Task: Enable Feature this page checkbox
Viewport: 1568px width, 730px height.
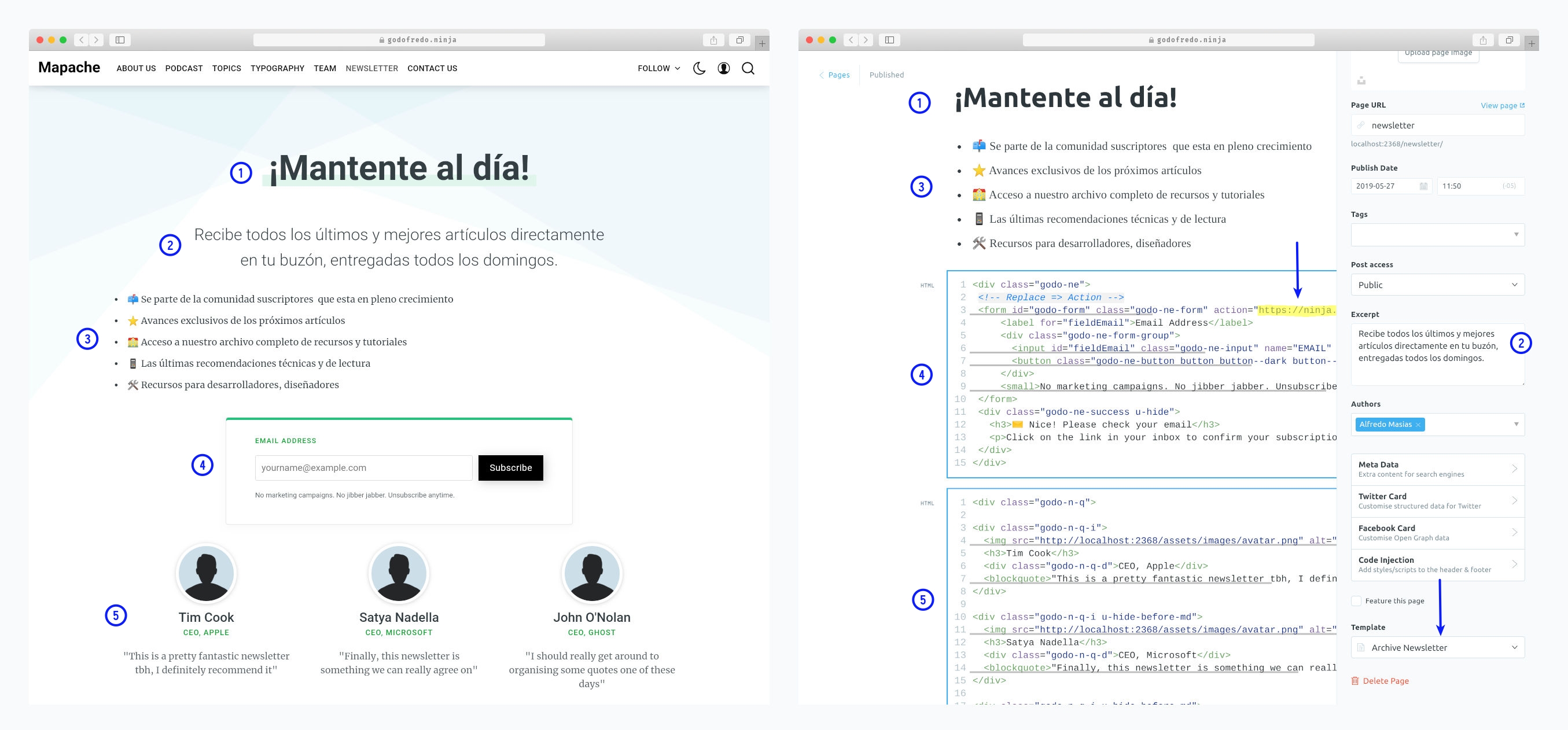Action: [1356, 601]
